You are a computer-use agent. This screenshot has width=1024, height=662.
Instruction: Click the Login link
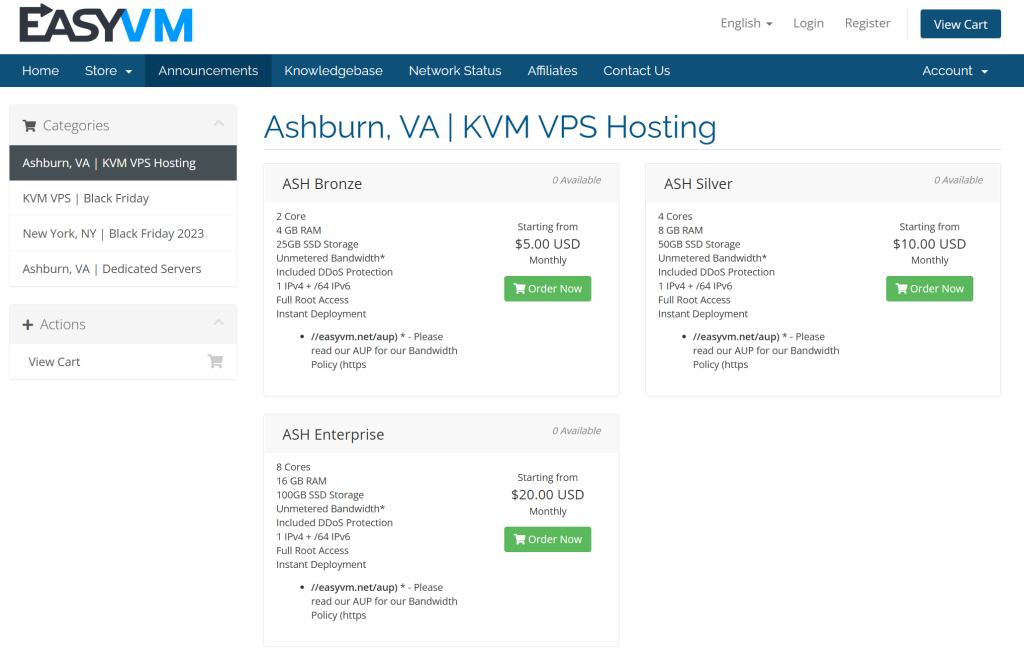pos(808,23)
